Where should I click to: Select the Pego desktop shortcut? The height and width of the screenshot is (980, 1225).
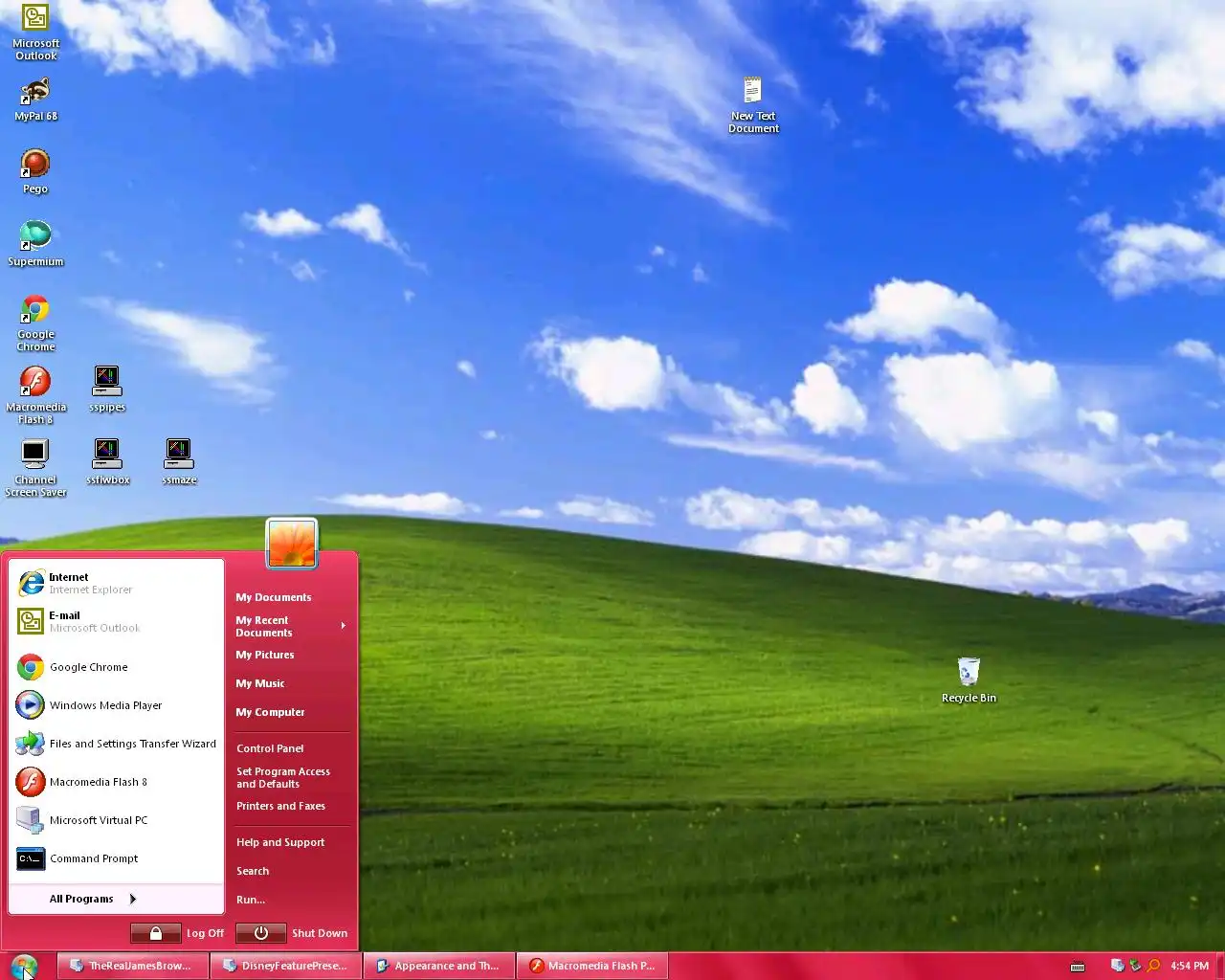pos(35,172)
